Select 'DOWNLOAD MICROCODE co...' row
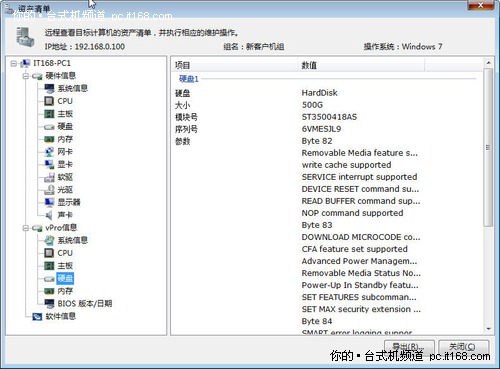The height and width of the screenshot is (369, 500). click(361, 237)
